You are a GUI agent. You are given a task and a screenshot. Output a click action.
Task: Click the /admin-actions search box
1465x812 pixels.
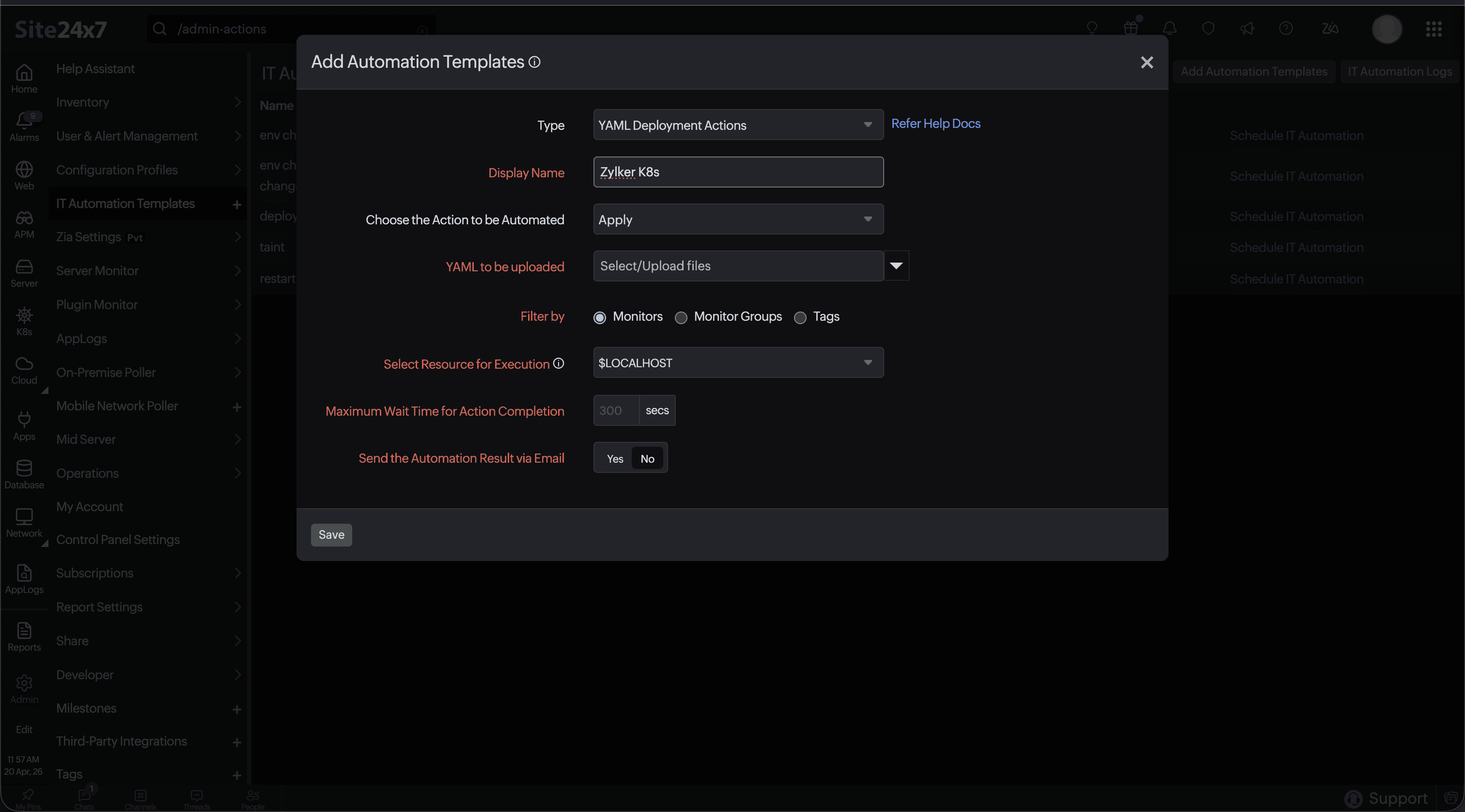tap(291, 29)
